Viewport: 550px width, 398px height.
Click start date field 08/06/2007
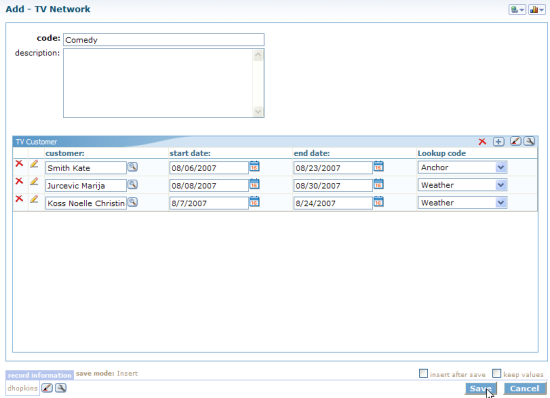209,168
